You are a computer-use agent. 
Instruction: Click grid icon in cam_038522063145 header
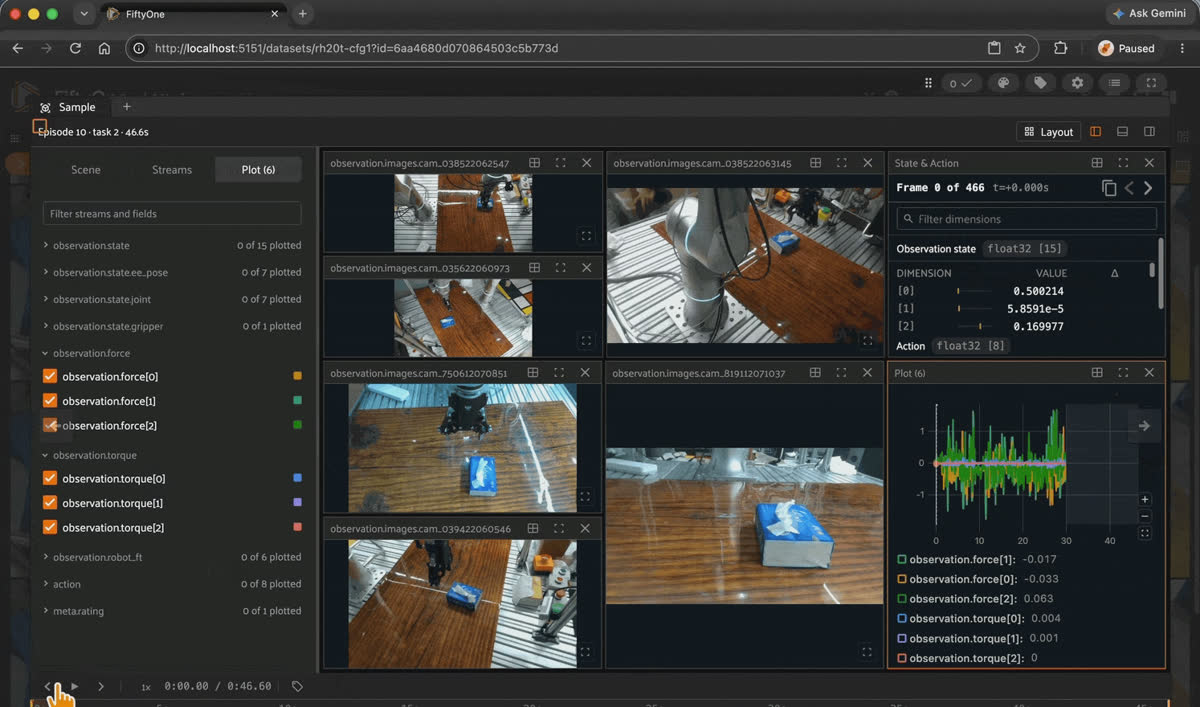(816, 163)
